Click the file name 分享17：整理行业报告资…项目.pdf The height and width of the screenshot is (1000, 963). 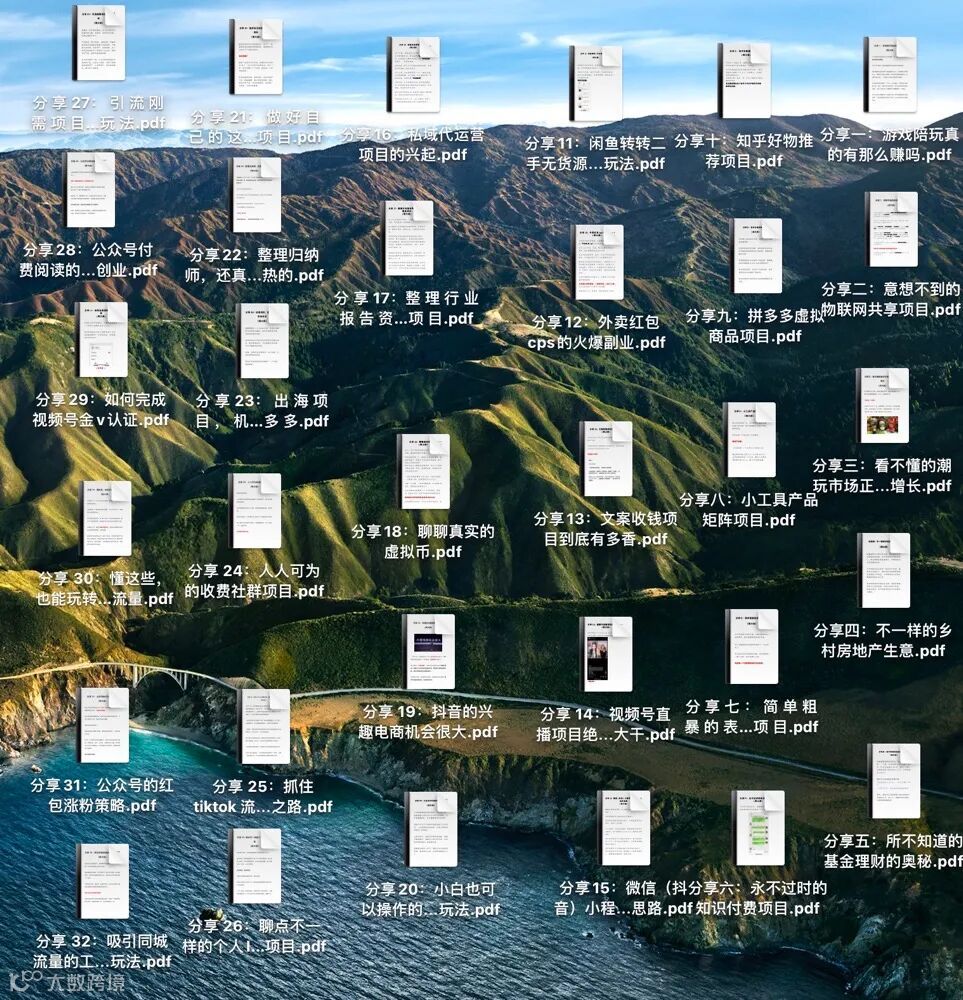point(406,308)
